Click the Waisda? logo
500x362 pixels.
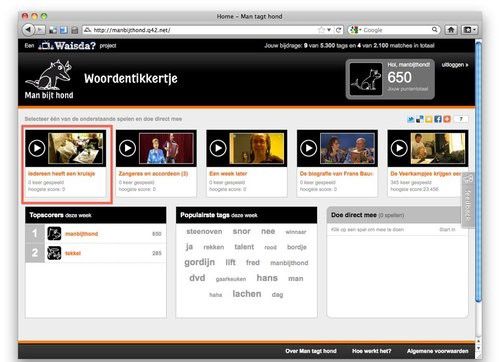pos(67,45)
